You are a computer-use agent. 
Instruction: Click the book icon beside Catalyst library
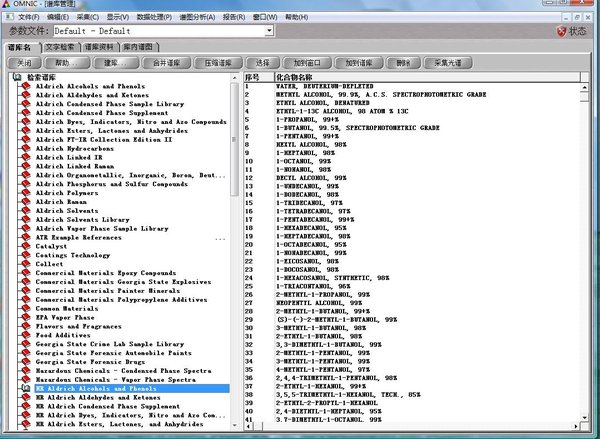pyautogui.click(x=26, y=246)
